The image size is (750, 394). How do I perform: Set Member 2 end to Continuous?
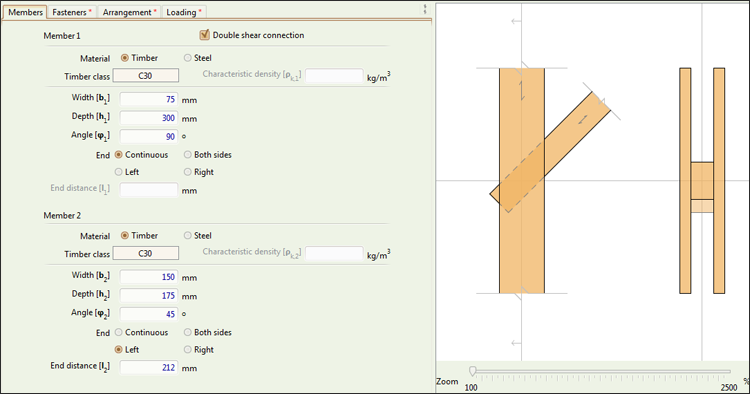coord(119,332)
